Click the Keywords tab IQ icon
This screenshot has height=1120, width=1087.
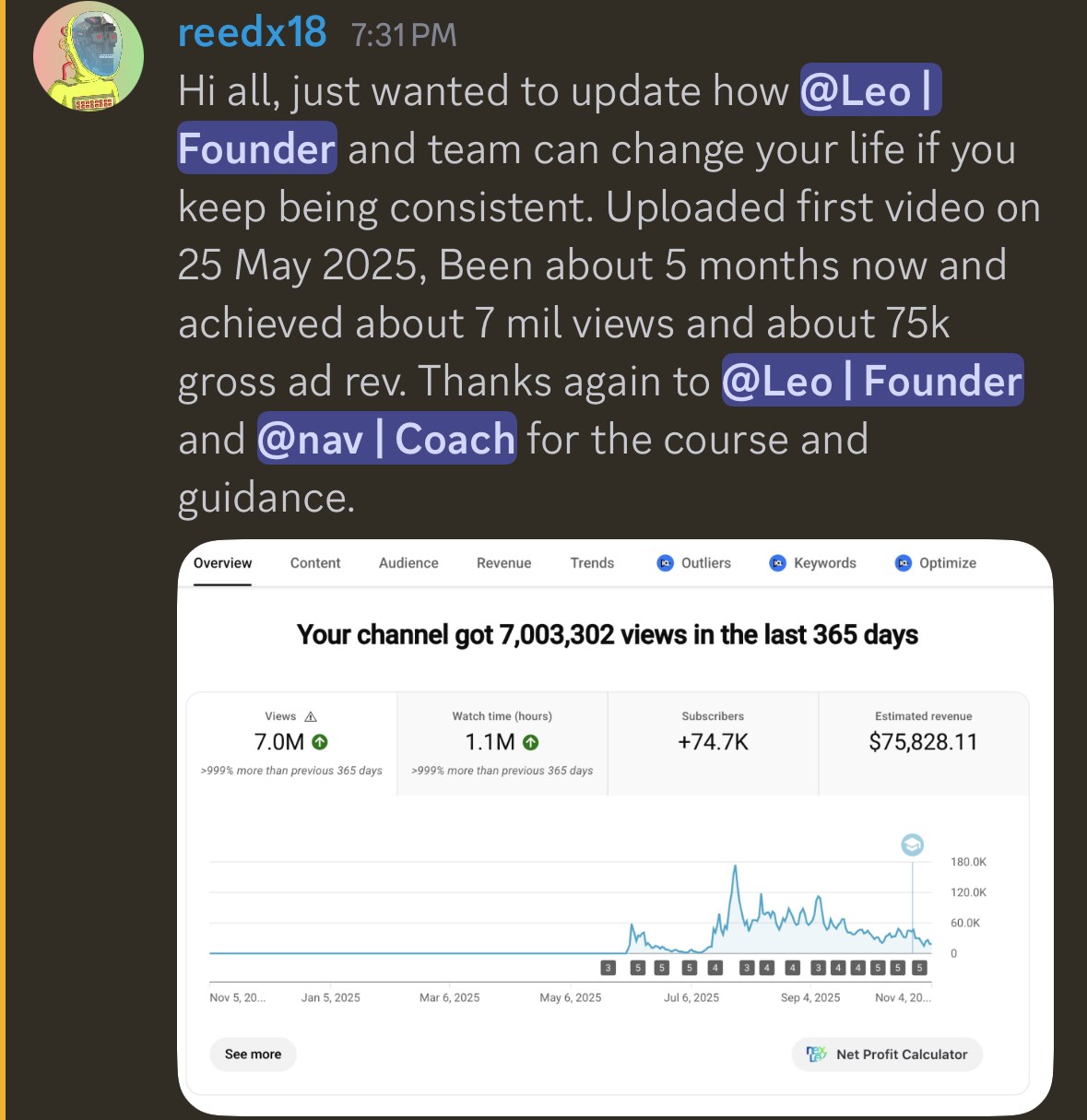(777, 563)
